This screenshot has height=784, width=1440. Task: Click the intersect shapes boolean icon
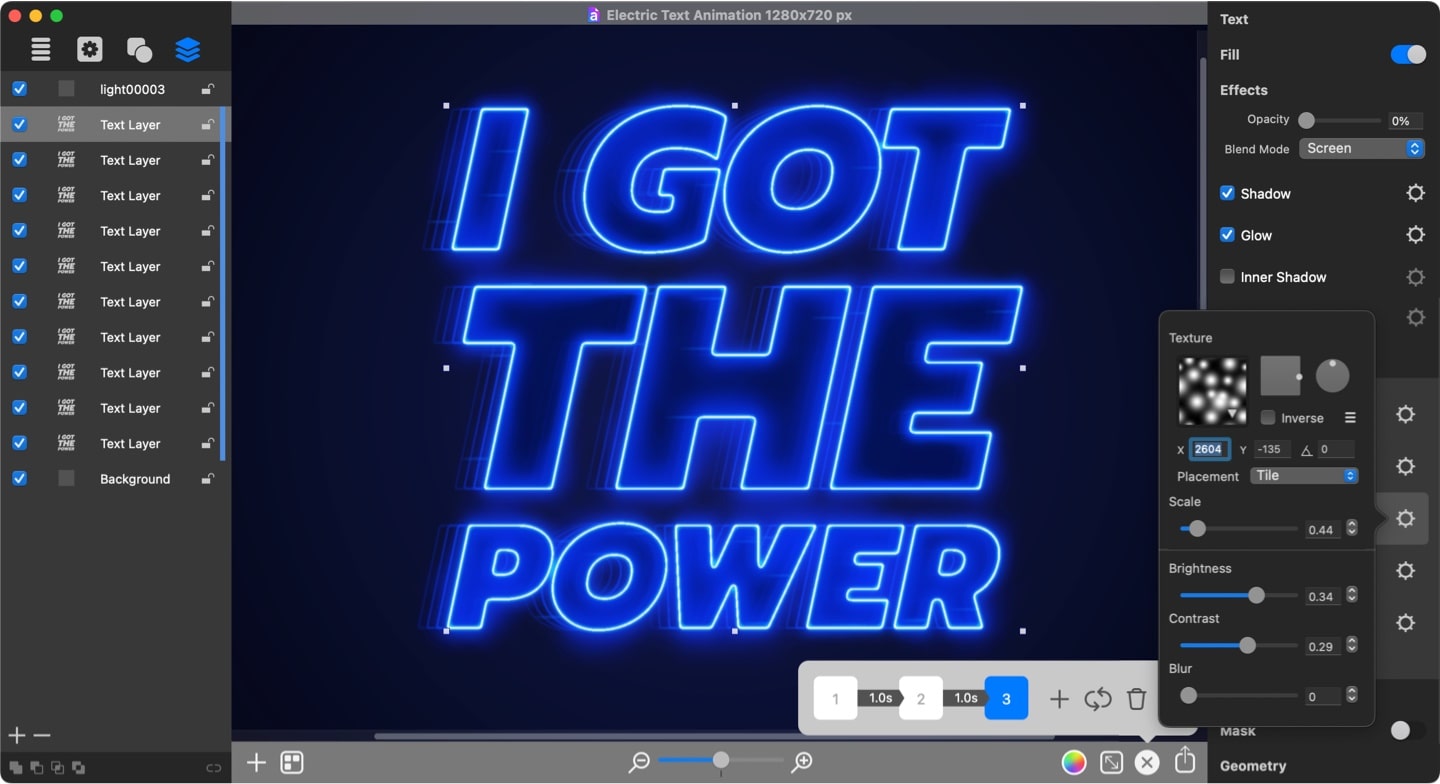click(x=57, y=768)
